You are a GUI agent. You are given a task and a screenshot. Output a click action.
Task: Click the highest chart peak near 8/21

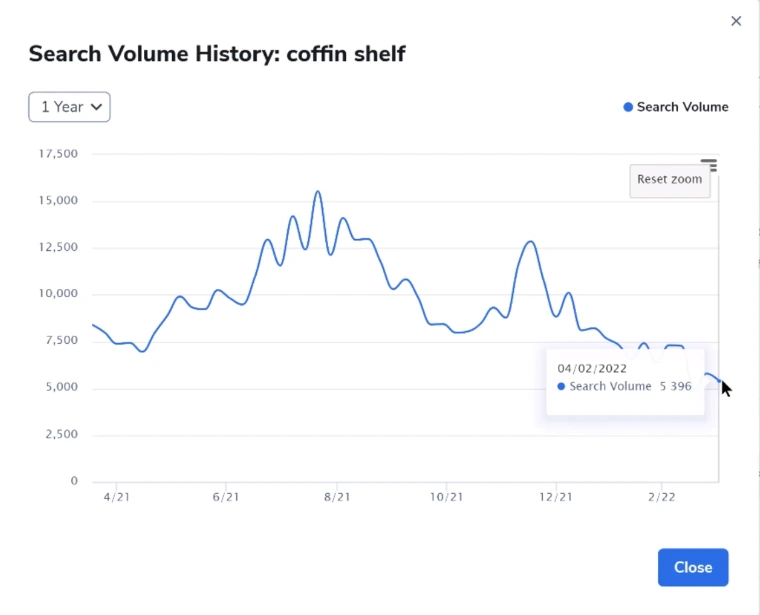318,192
